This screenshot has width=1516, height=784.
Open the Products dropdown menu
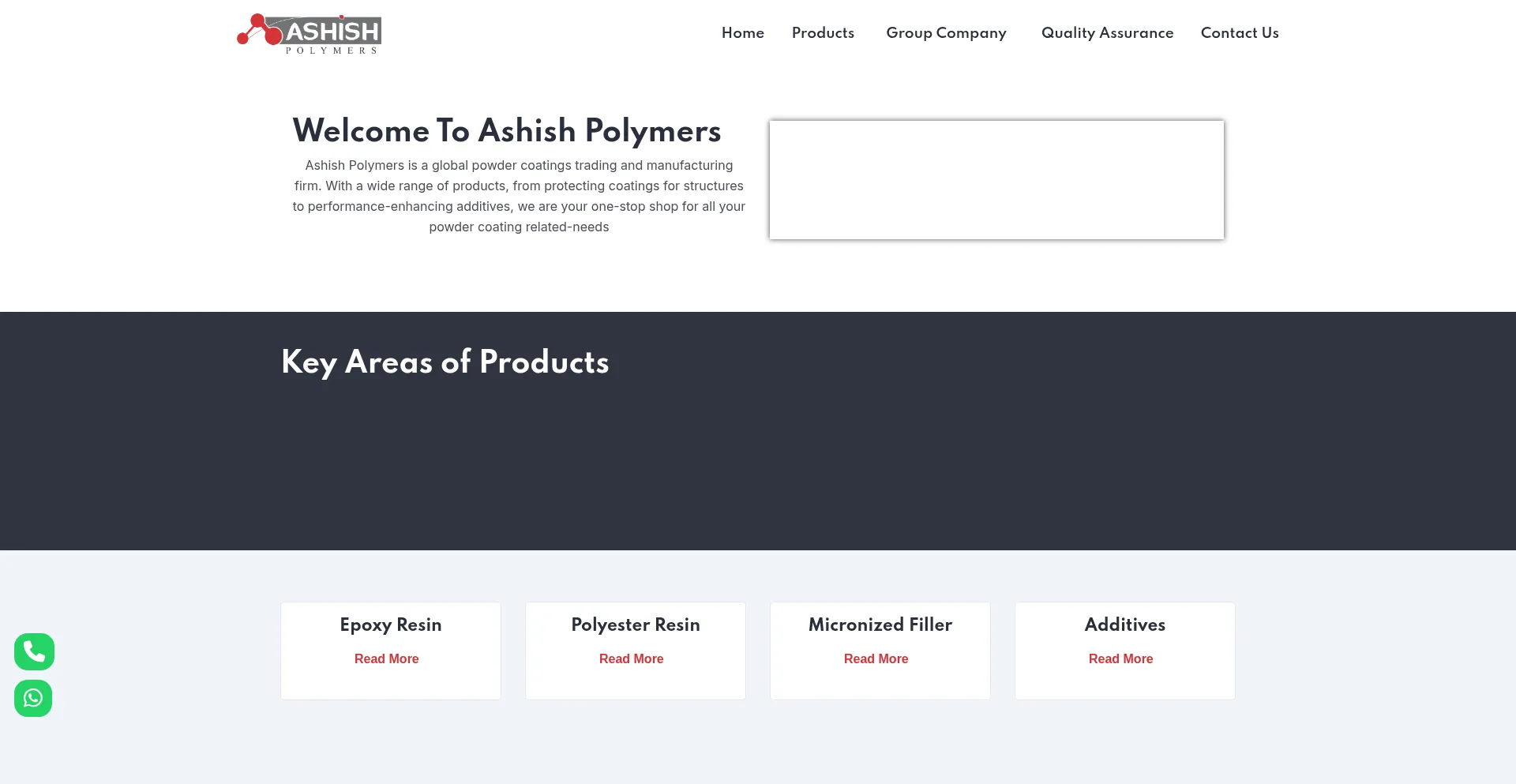pos(823,33)
